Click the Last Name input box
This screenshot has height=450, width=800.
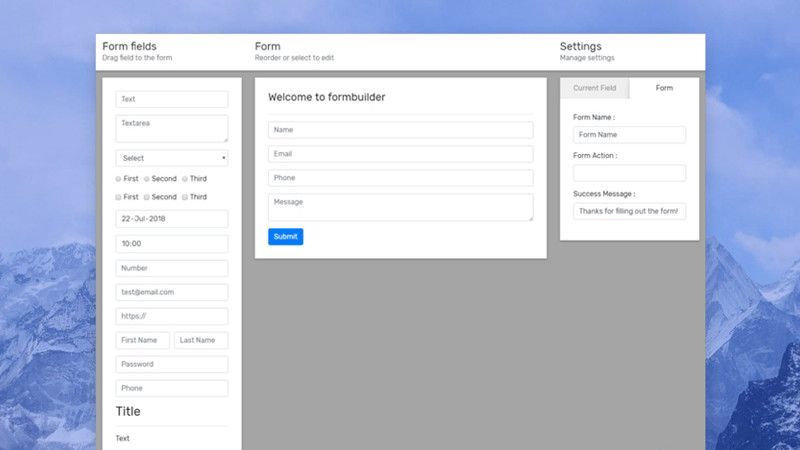201,341
